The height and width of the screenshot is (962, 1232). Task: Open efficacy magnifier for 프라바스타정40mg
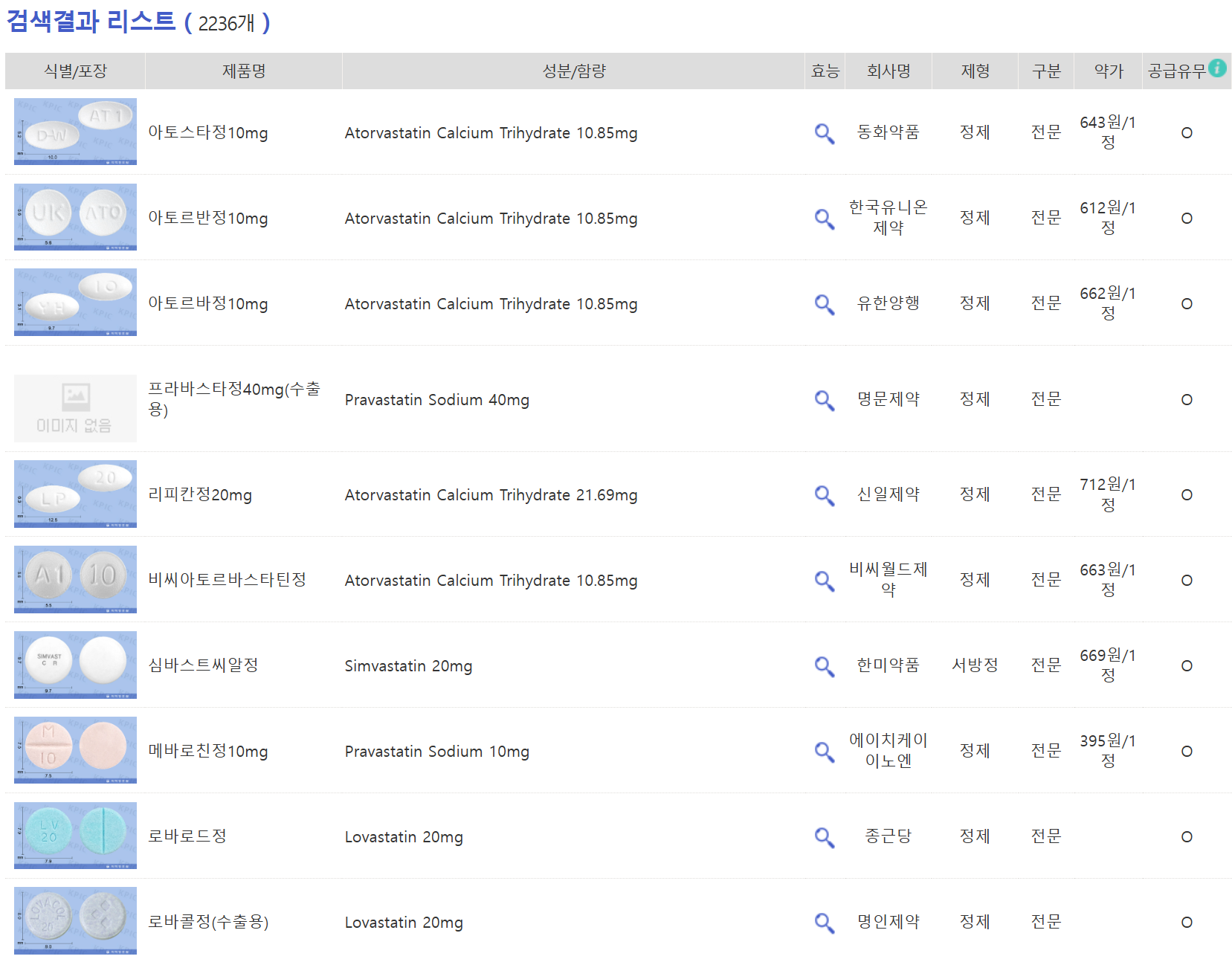coord(824,400)
